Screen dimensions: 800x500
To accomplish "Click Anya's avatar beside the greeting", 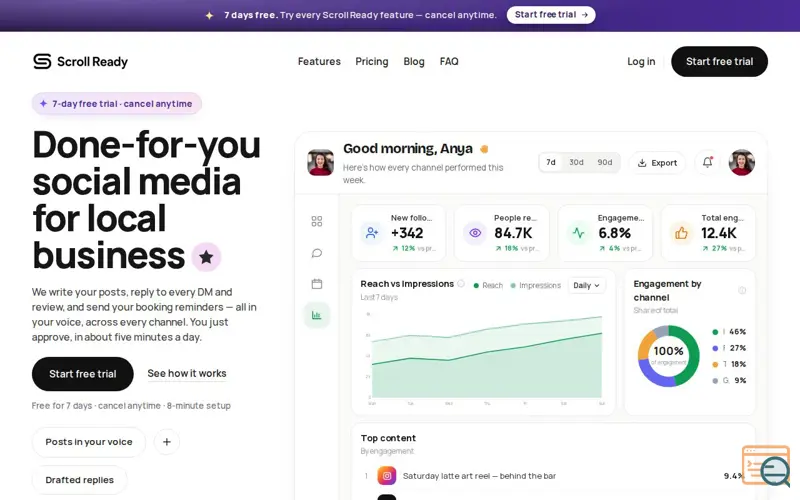I will [320, 162].
